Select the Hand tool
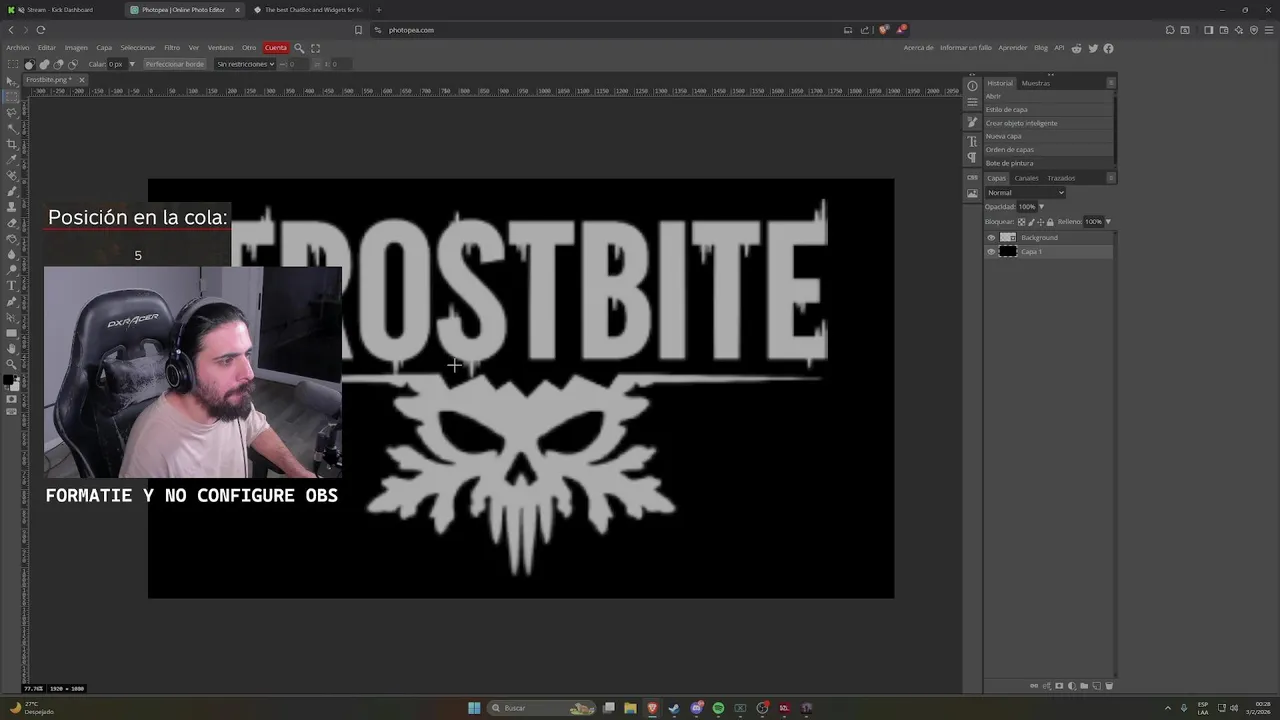 click(12, 351)
